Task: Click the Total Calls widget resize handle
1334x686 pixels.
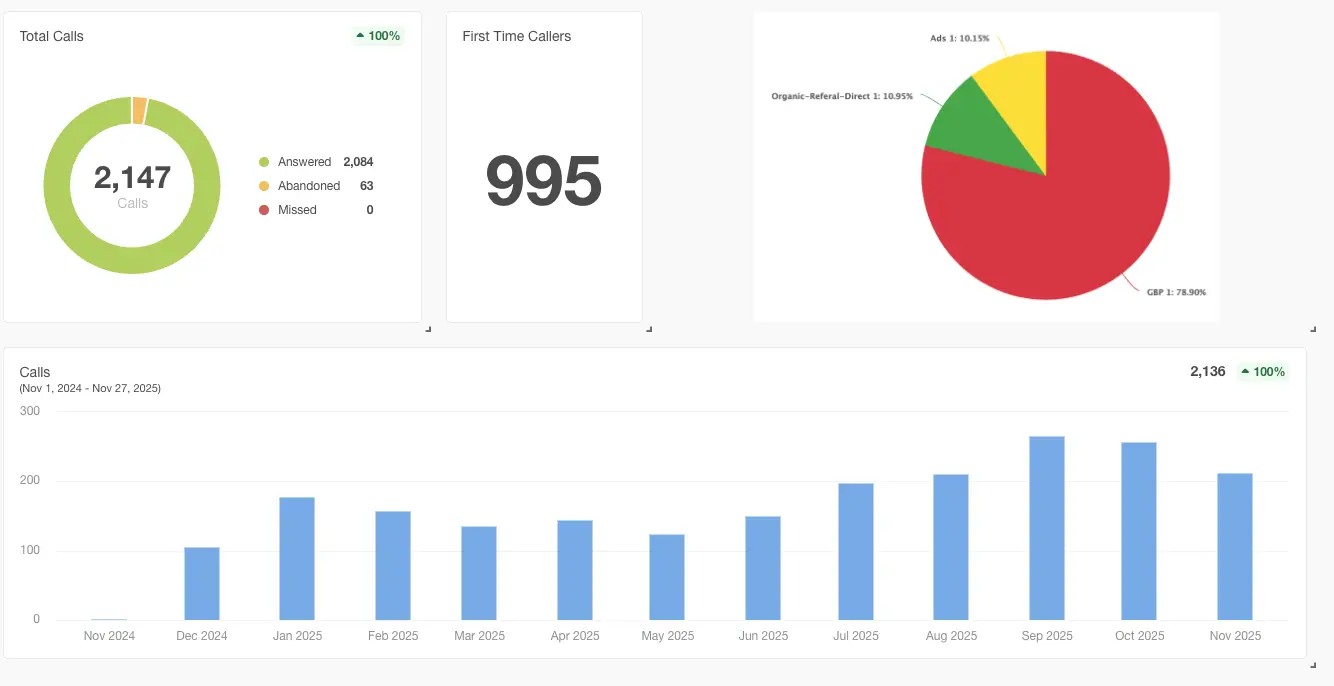Action: pos(428,328)
